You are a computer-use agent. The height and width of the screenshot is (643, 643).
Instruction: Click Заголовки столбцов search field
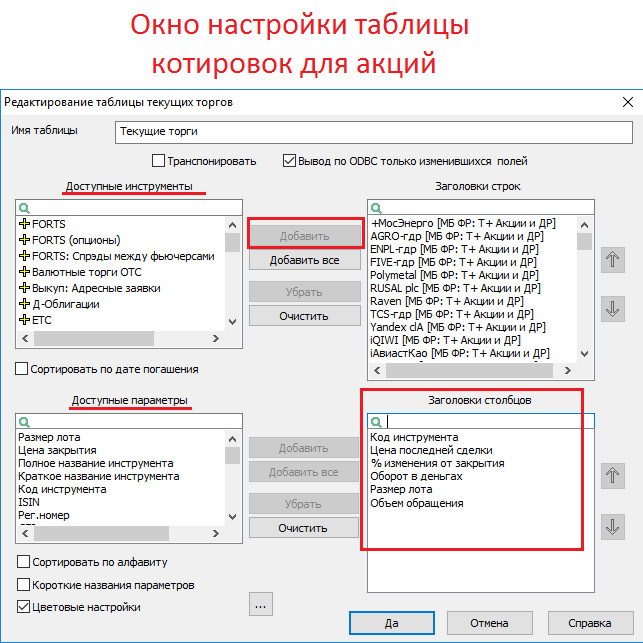click(481, 421)
